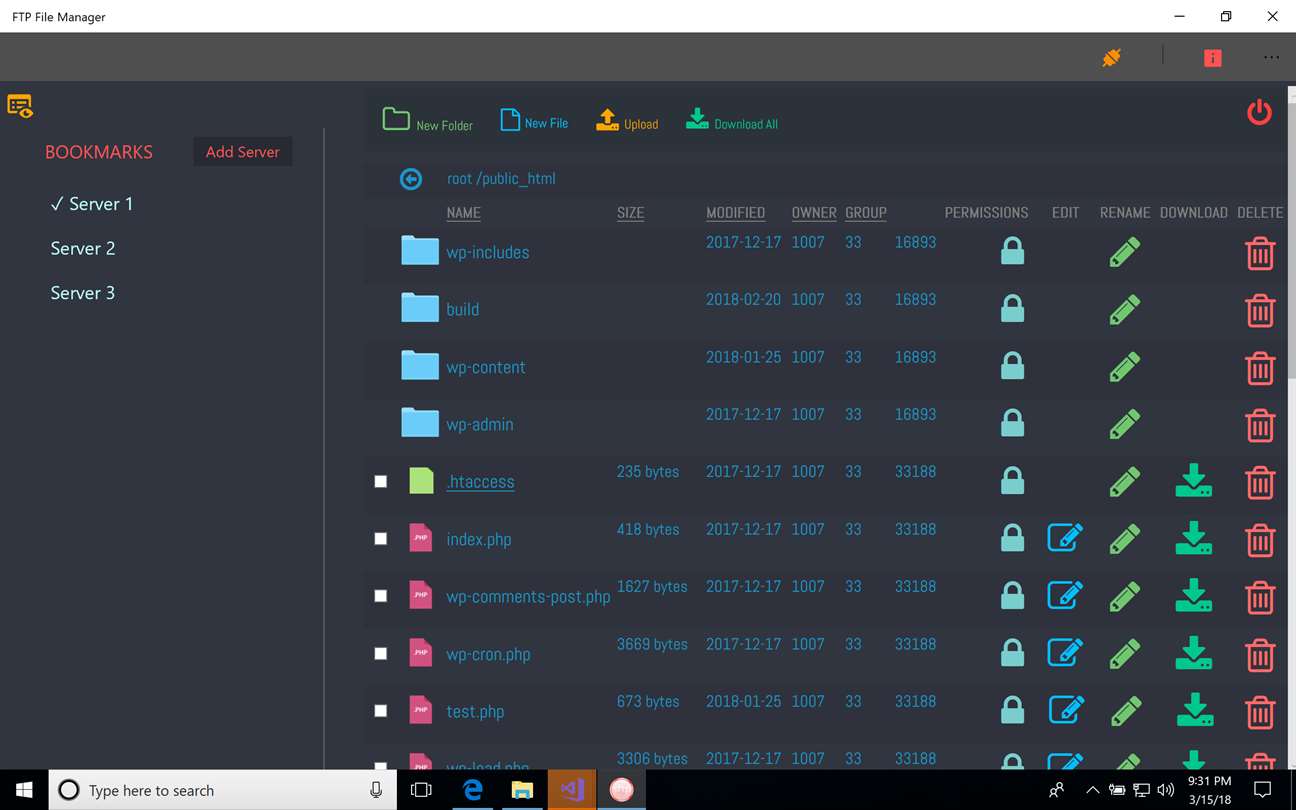Viewport: 1296px width, 810px height.
Task: Click the .htaccess file name
Action: point(480,482)
